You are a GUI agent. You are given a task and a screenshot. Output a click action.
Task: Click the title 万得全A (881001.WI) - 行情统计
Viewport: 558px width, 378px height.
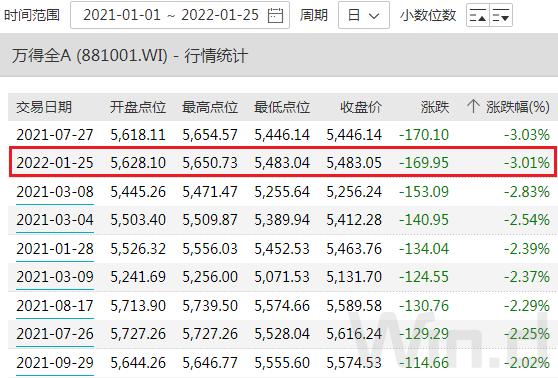[x=130, y=56]
